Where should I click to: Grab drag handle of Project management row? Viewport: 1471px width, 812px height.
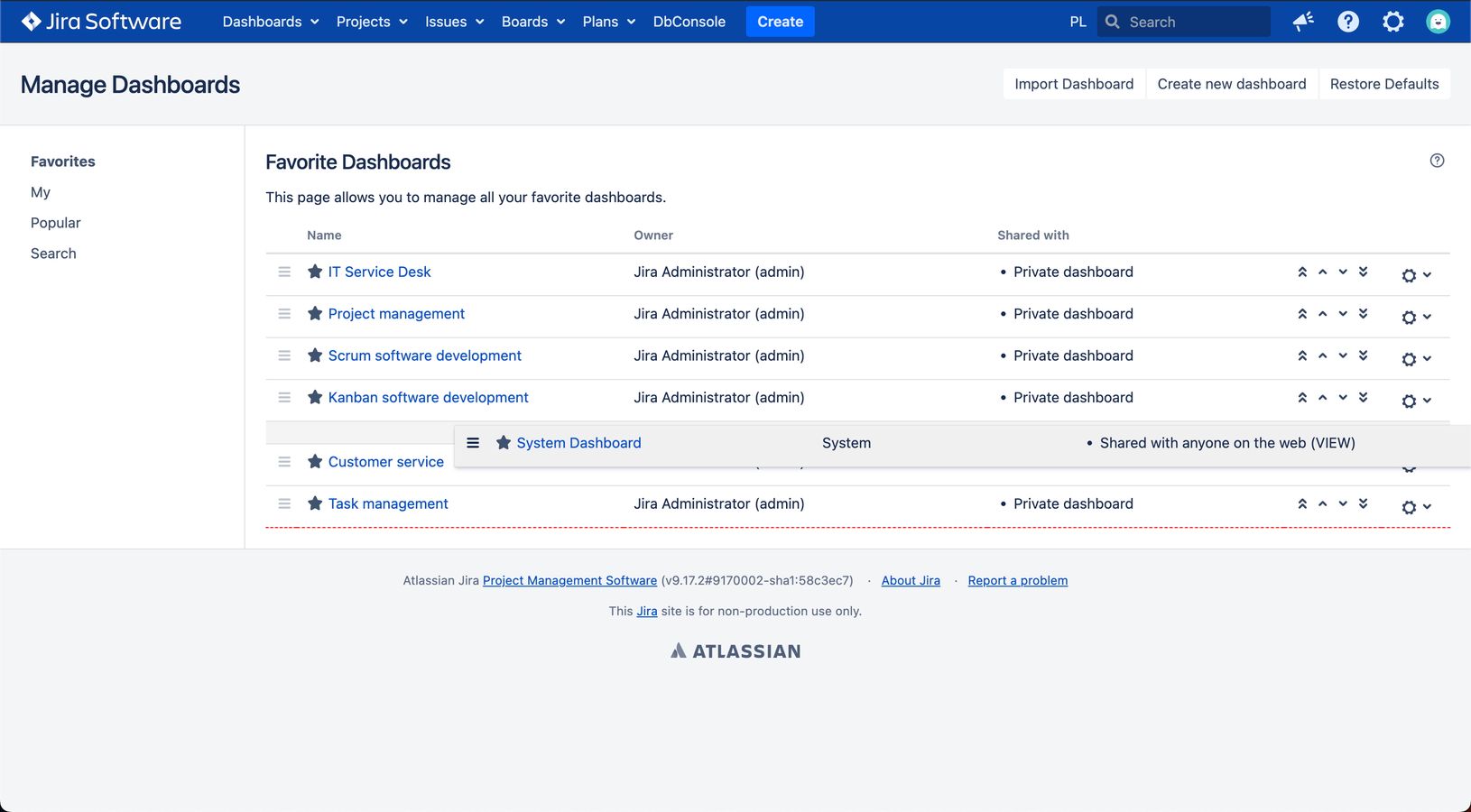[284, 313]
